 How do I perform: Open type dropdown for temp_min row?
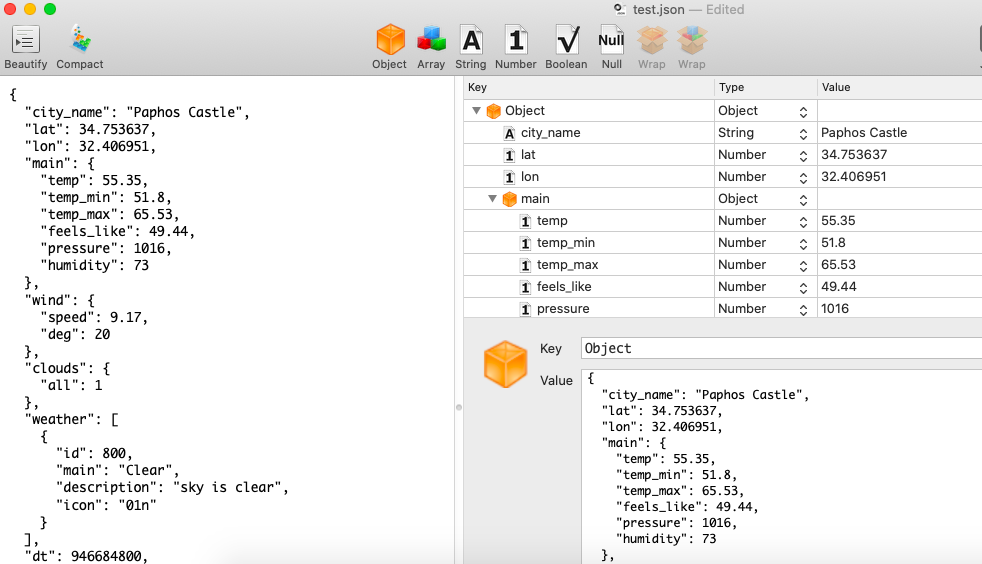(x=803, y=243)
